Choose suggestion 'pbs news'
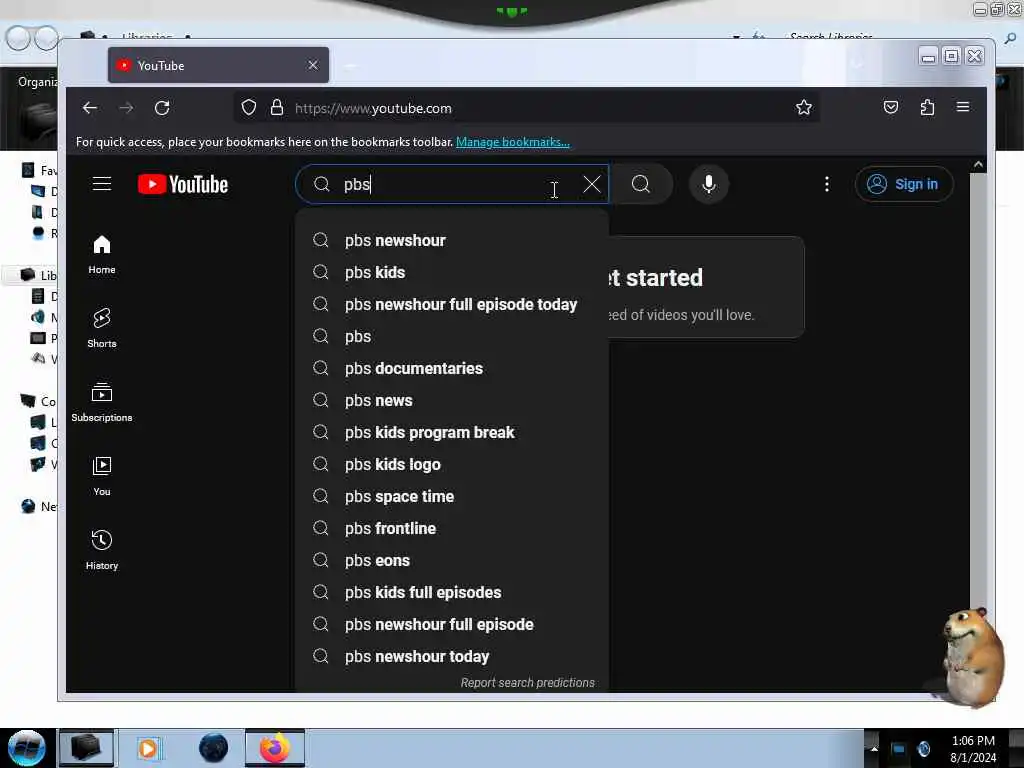Image resolution: width=1024 pixels, height=768 pixels. (452, 400)
